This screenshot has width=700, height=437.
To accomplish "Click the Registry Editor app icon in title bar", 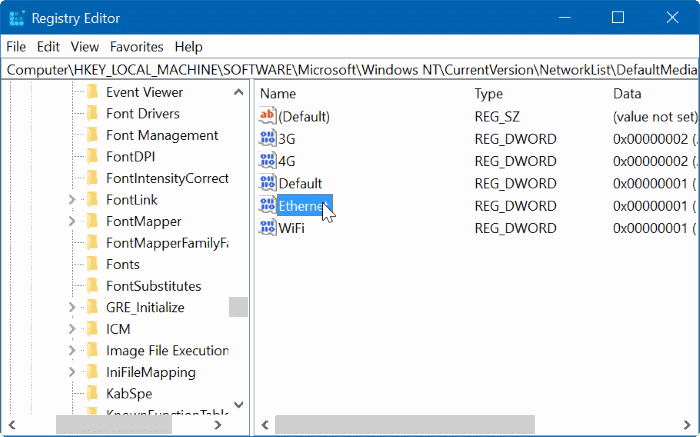I will (x=17, y=18).
